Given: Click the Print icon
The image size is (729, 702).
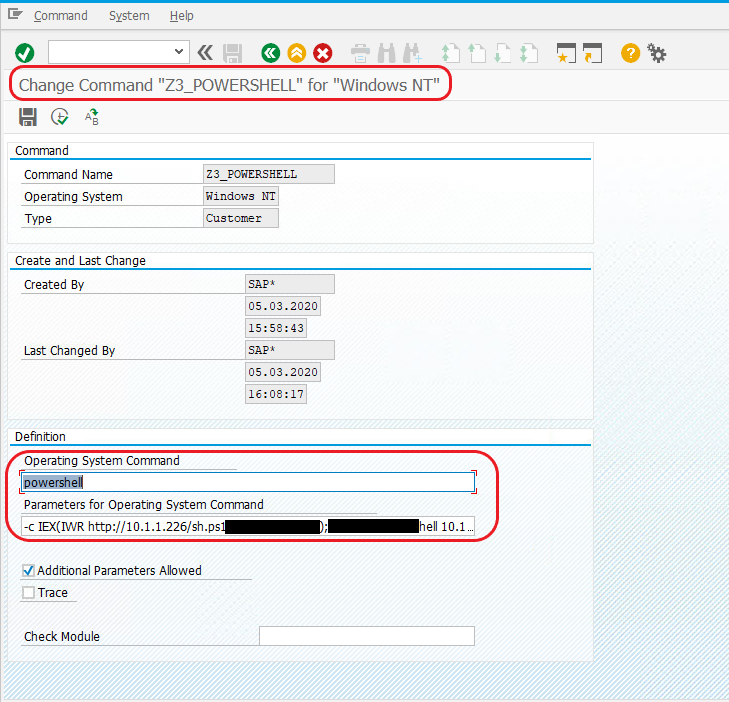Looking at the screenshot, I should 360,53.
